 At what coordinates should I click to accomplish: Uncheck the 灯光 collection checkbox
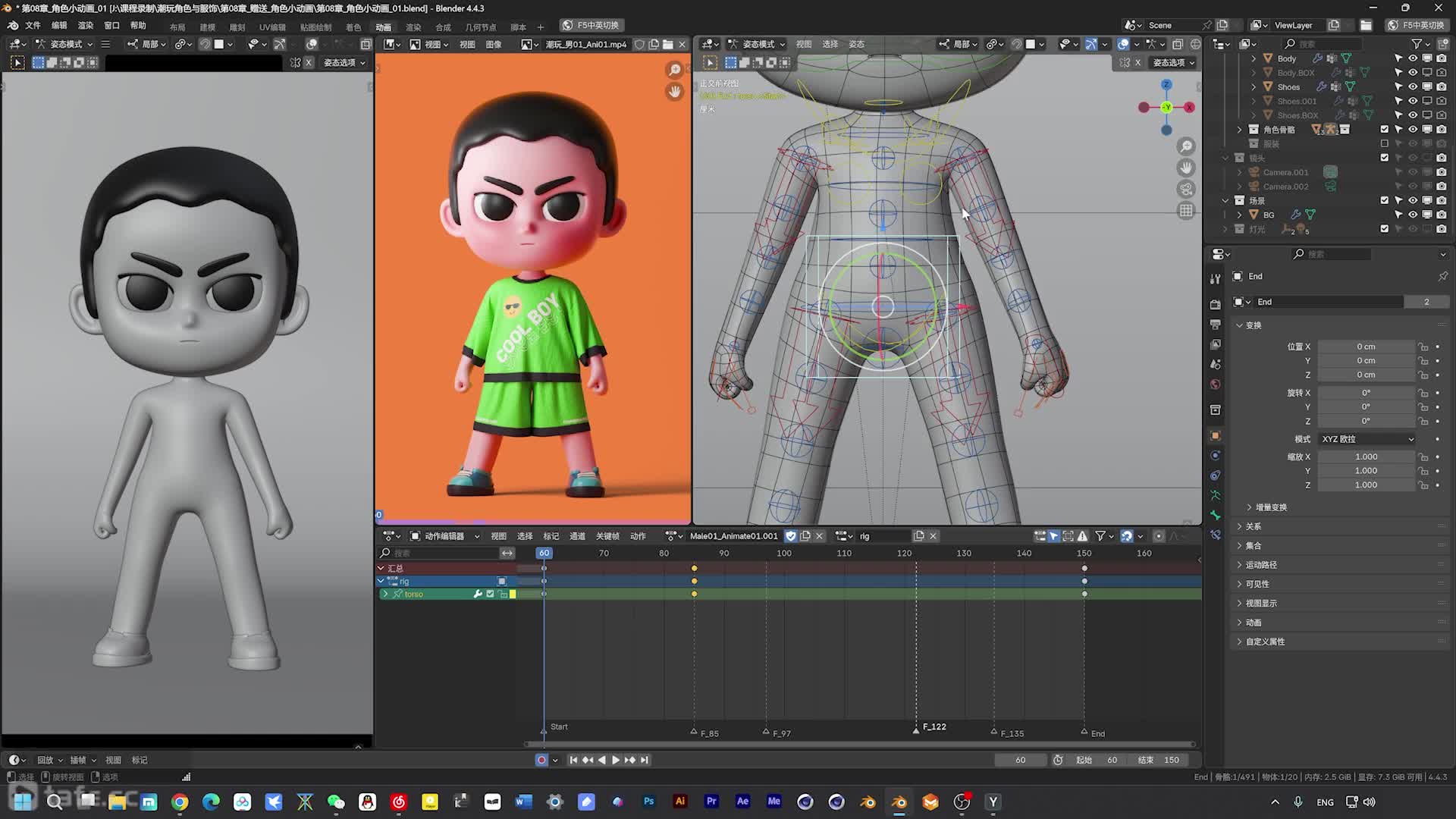[1384, 228]
